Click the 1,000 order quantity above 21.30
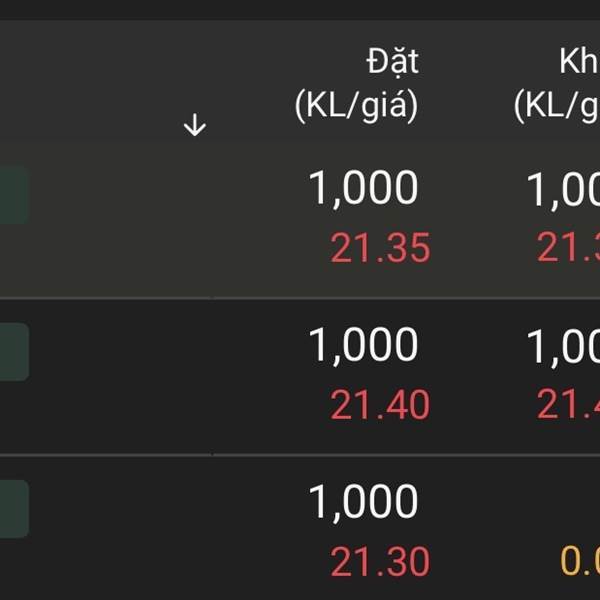 (x=363, y=503)
